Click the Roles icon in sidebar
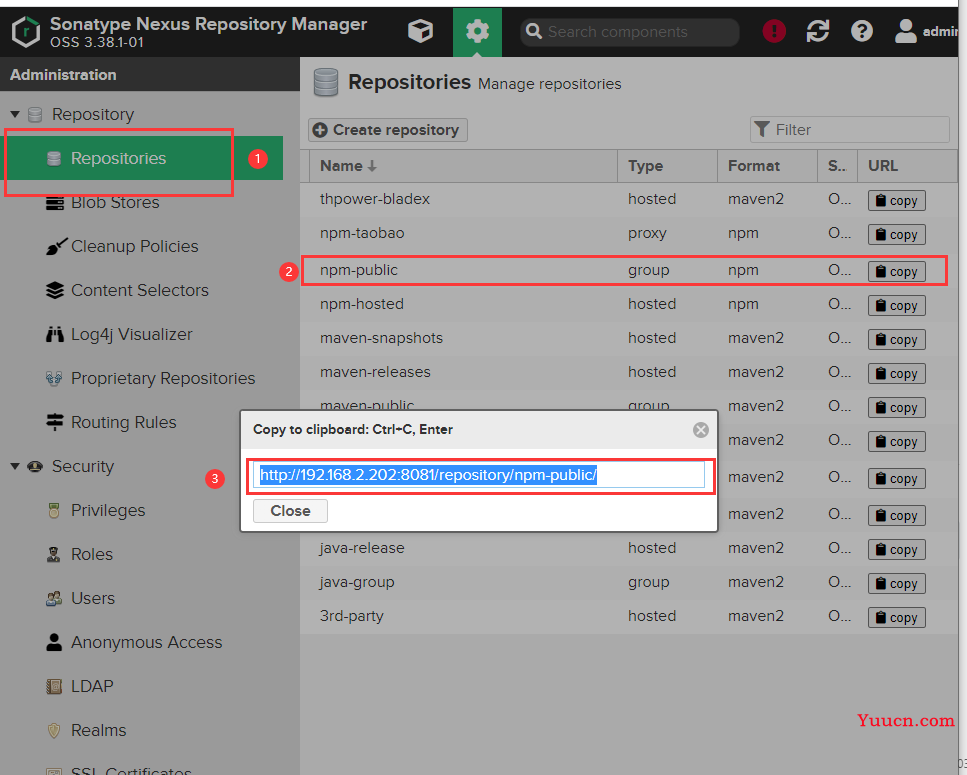 tap(54, 554)
